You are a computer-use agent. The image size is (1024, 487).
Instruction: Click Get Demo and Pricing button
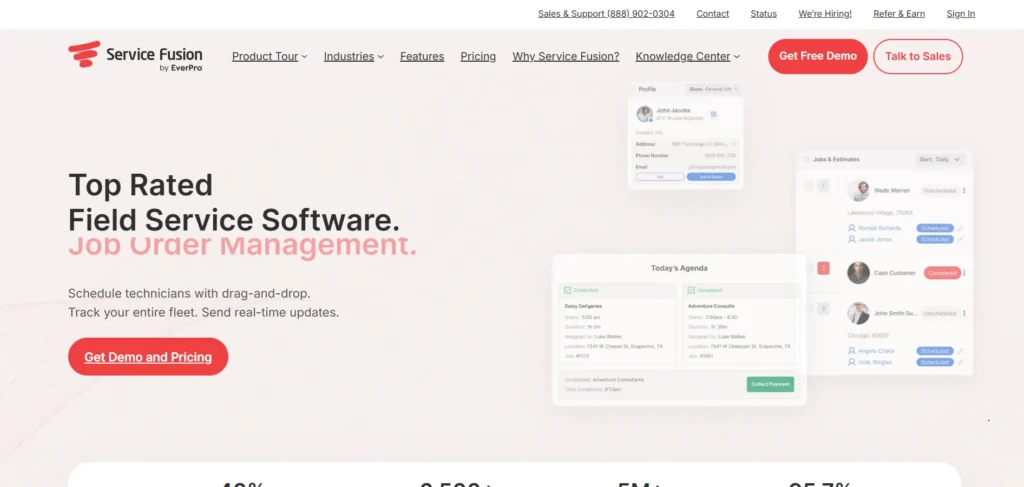click(148, 356)
